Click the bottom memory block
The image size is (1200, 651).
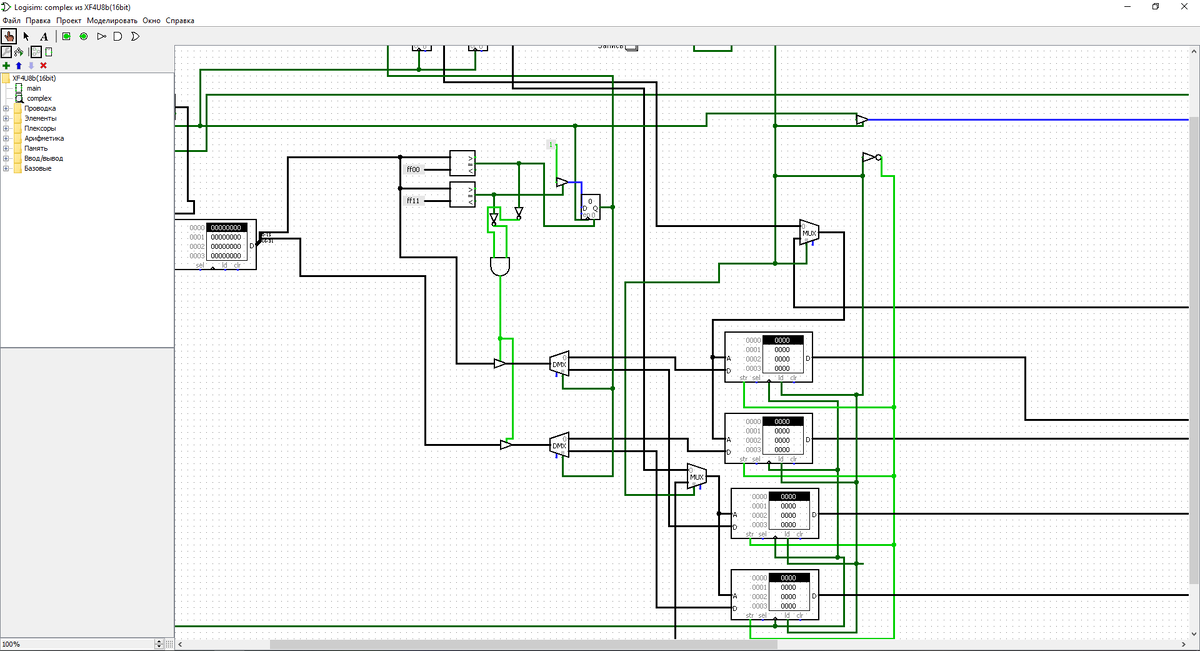(774, 594)
